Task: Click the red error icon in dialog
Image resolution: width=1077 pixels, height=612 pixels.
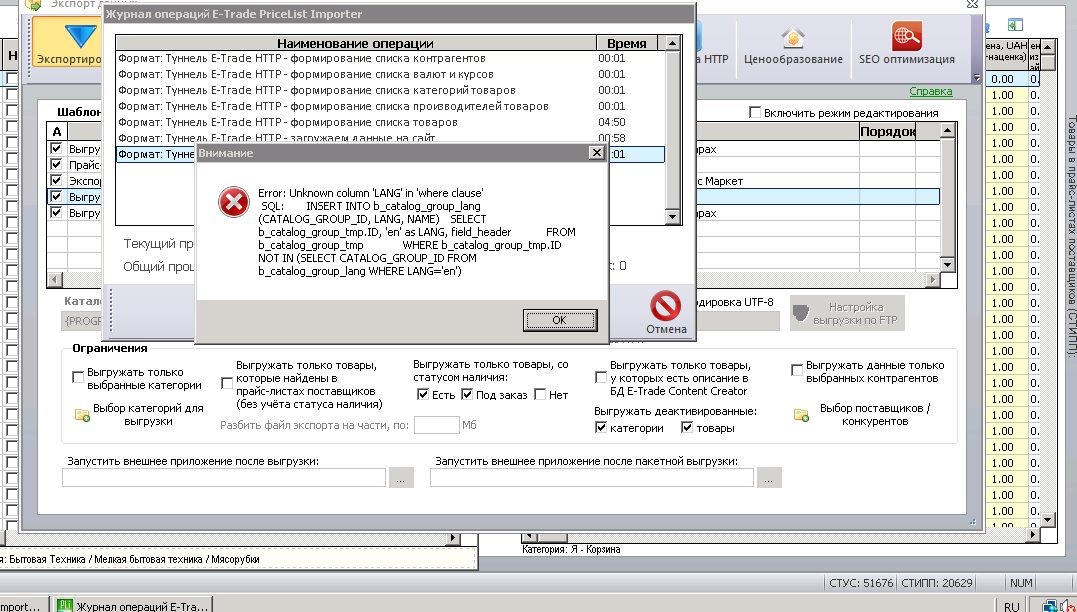Action: pos(234,203)
